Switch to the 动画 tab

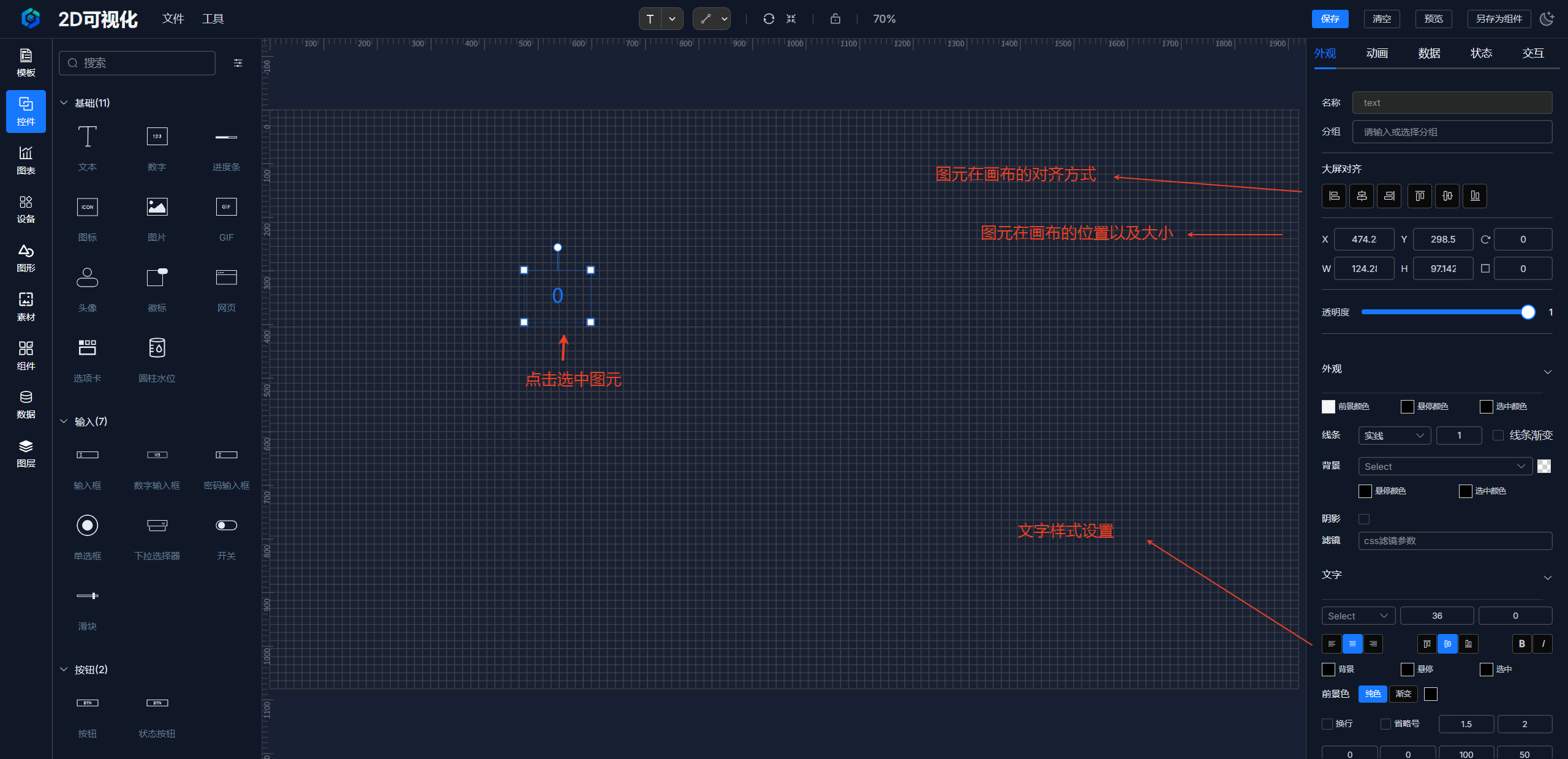click(x=1377, y=53)
